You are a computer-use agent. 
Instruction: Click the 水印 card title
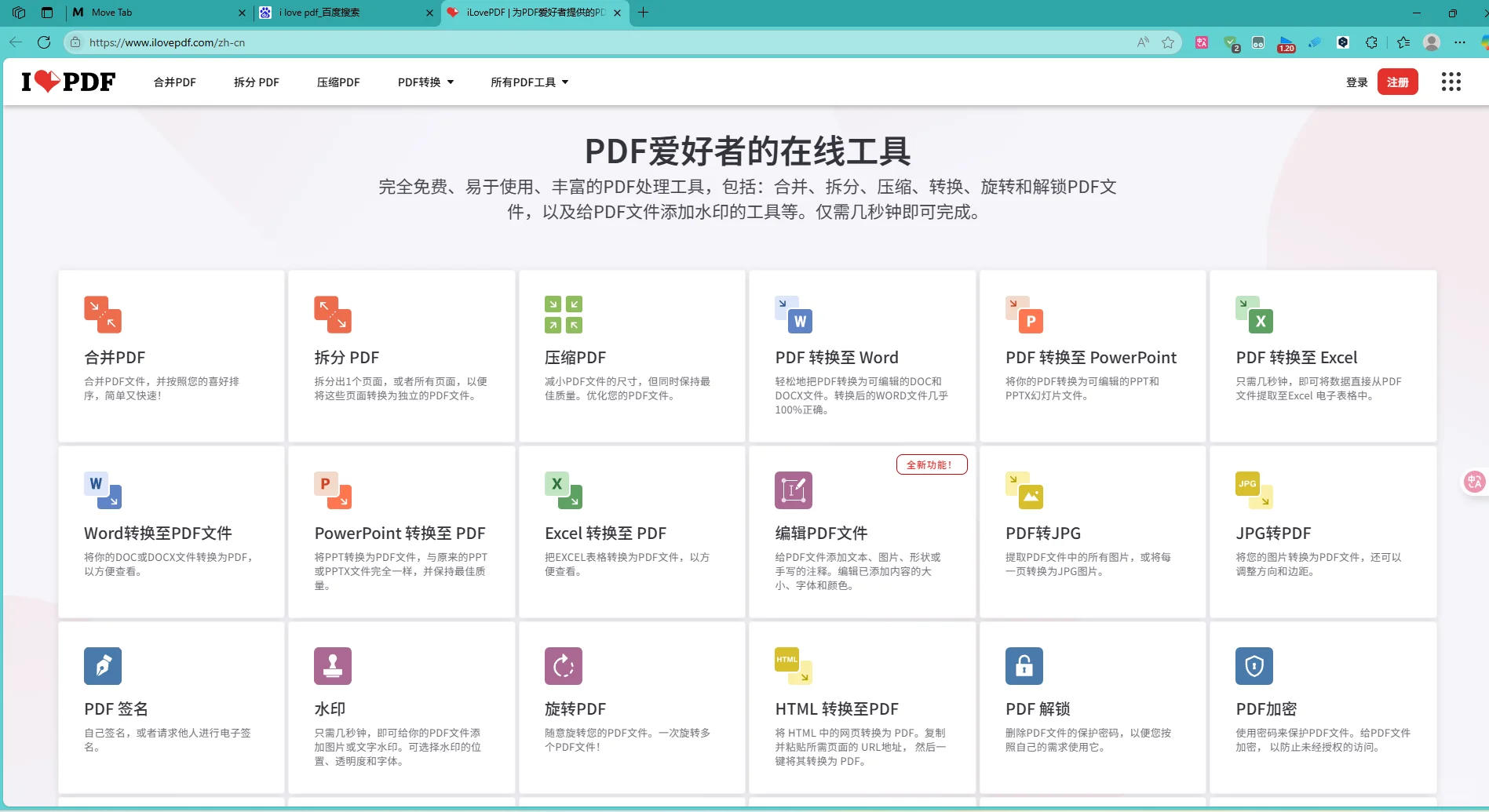pos(330,709)
